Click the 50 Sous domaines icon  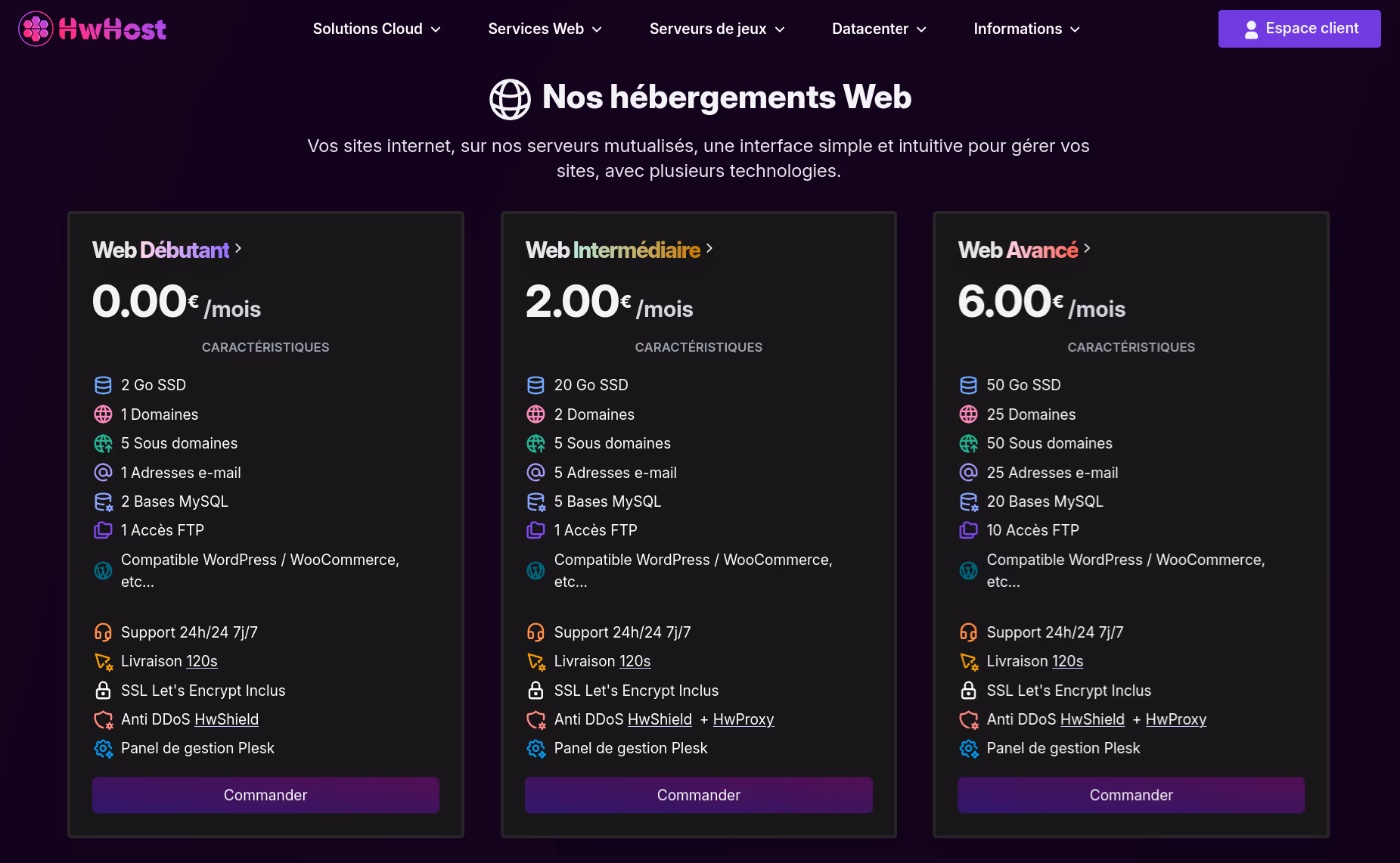coord(968,443)
